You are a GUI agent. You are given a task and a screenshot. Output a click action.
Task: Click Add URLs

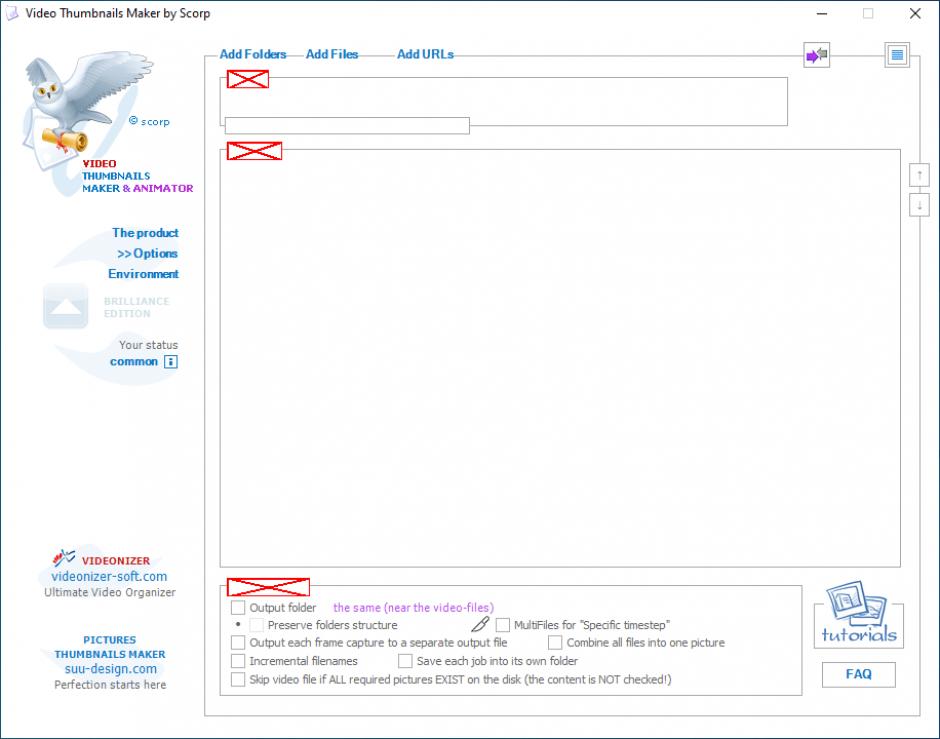426,54
